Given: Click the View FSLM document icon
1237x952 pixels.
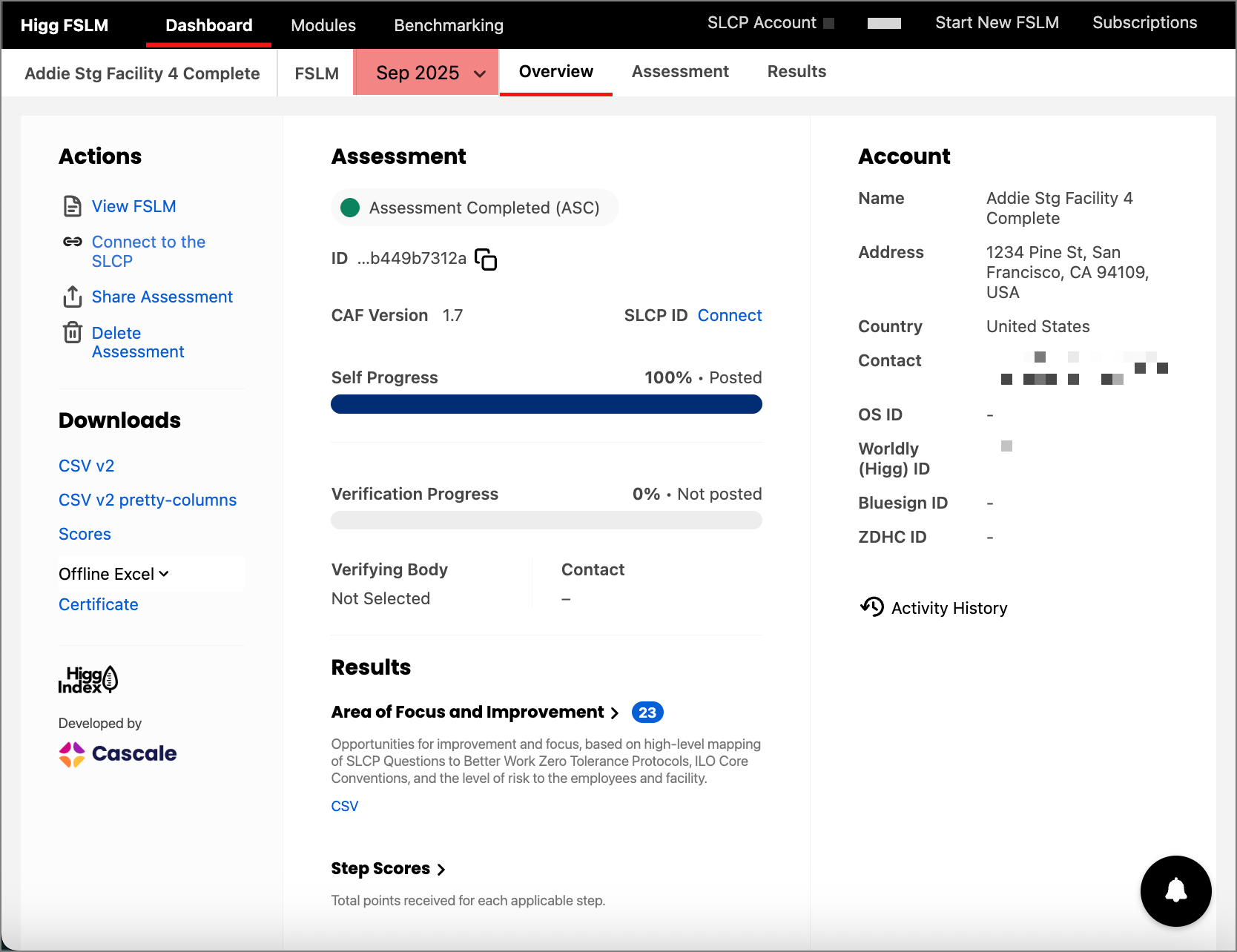Looking at the screenshot, I should click(x=72, y=206).
